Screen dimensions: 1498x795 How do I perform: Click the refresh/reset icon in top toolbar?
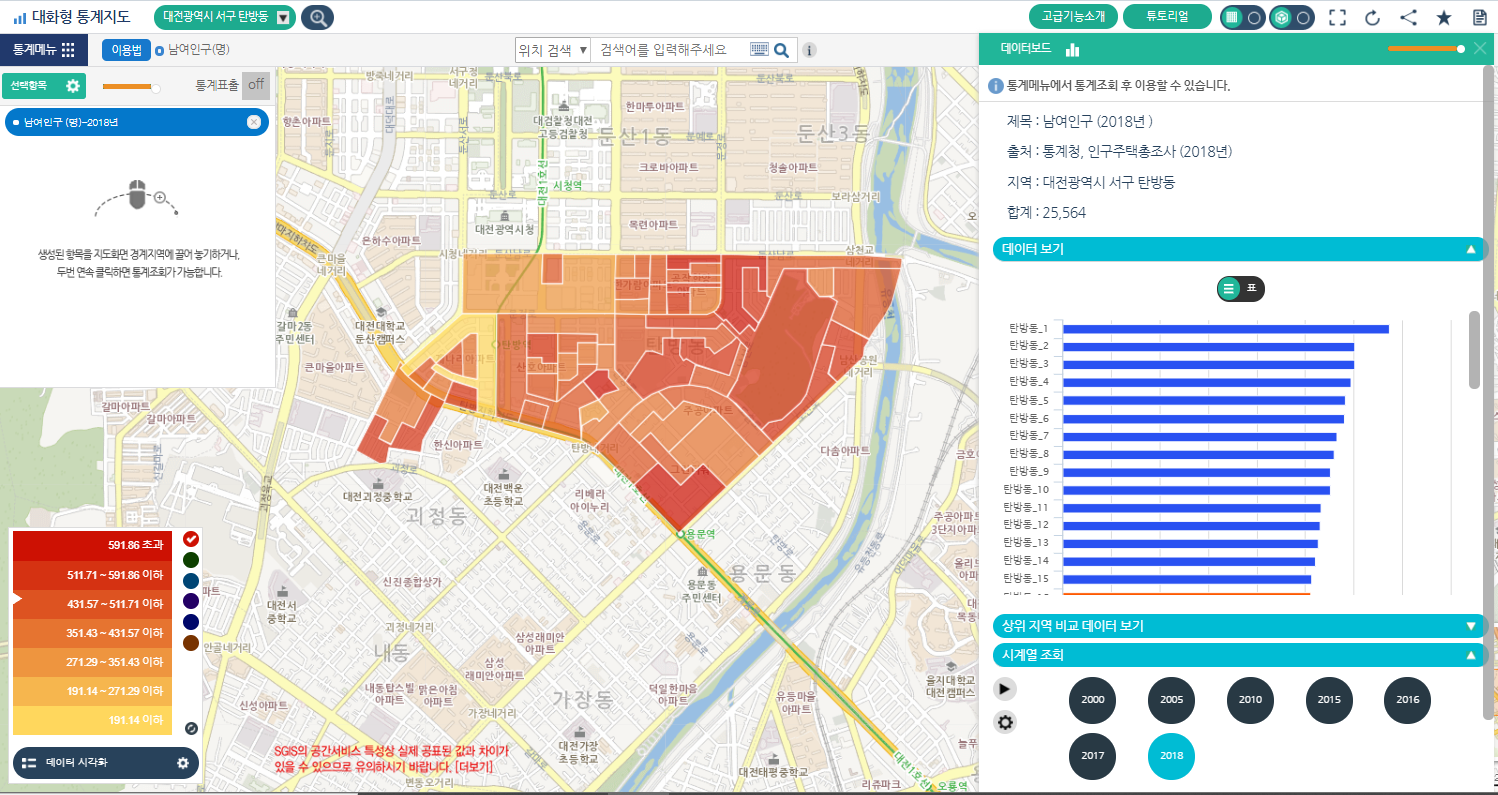[1372, 17]
